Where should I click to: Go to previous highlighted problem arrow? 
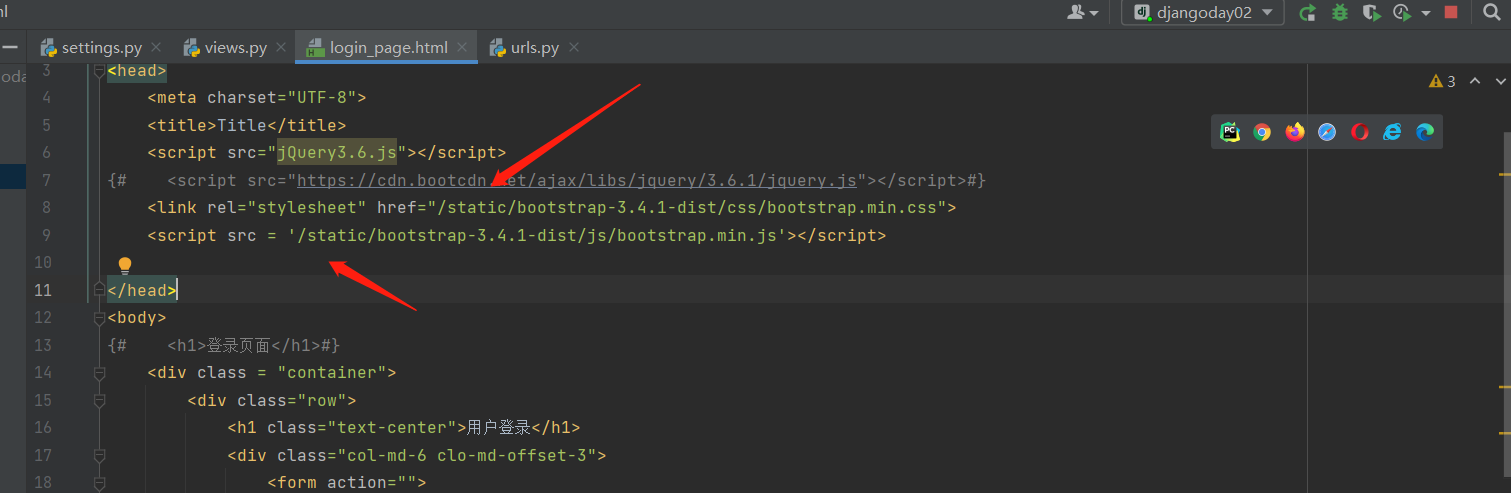click(x=1474, y=82)
